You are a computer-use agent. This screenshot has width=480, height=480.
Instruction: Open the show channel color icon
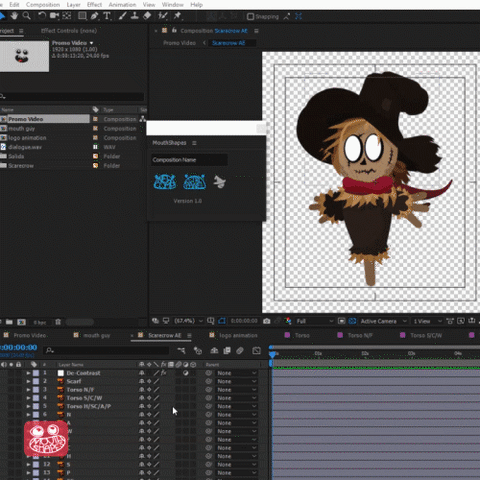pos(288,321)
